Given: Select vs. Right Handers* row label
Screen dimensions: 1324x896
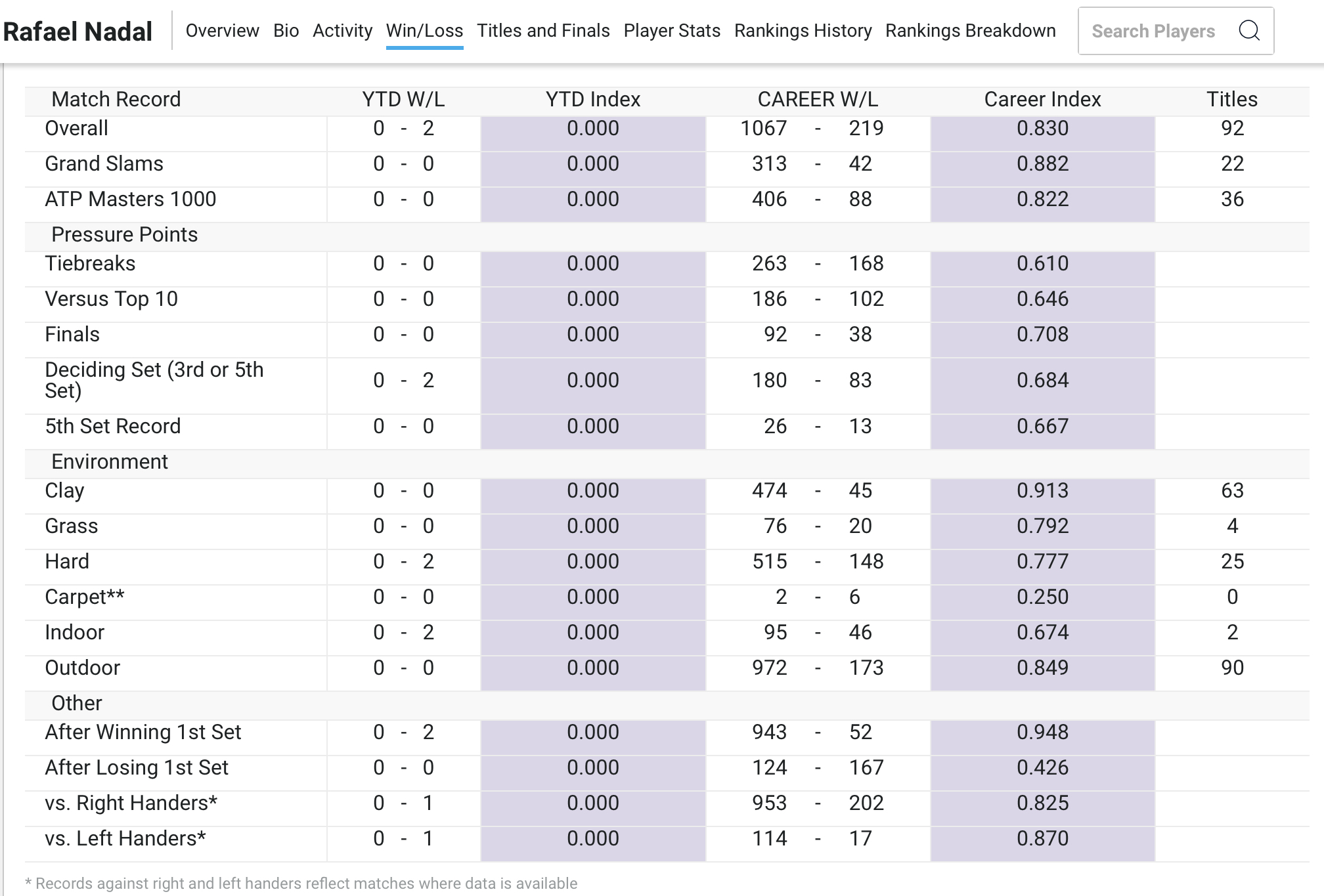Looking at the screenshot, I should coord(131,803).
